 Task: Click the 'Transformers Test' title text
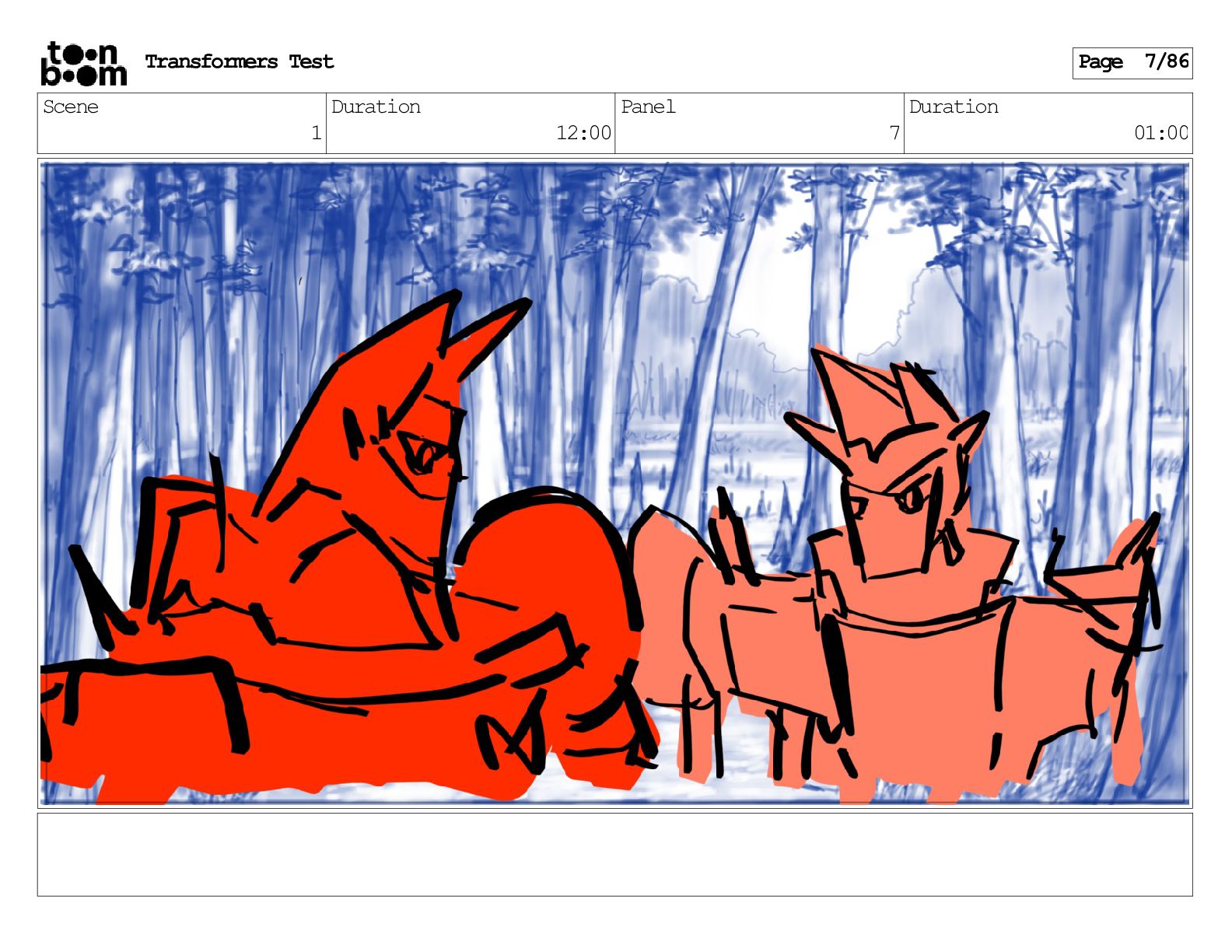point(240,61)
